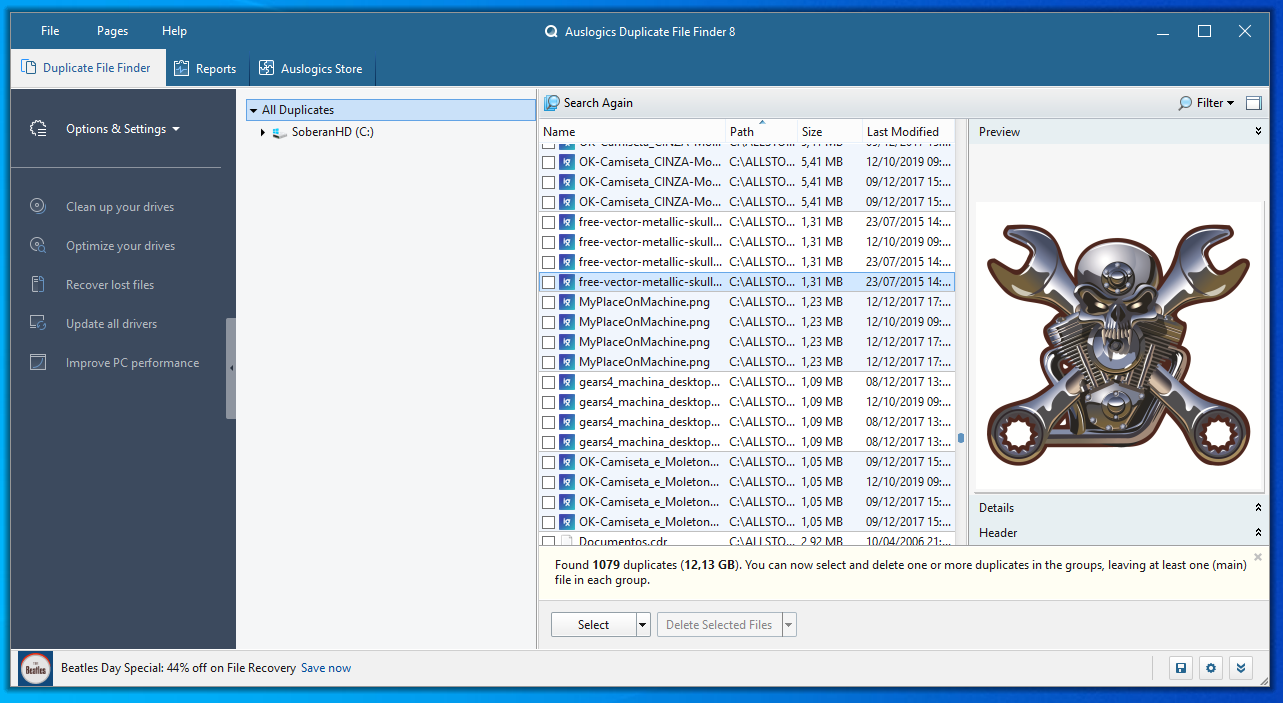The image size is (1283, 703).
Task: Tick checkbox for gears4_machina_desktop dated 12/10/2019
Action: coord(548,402)
